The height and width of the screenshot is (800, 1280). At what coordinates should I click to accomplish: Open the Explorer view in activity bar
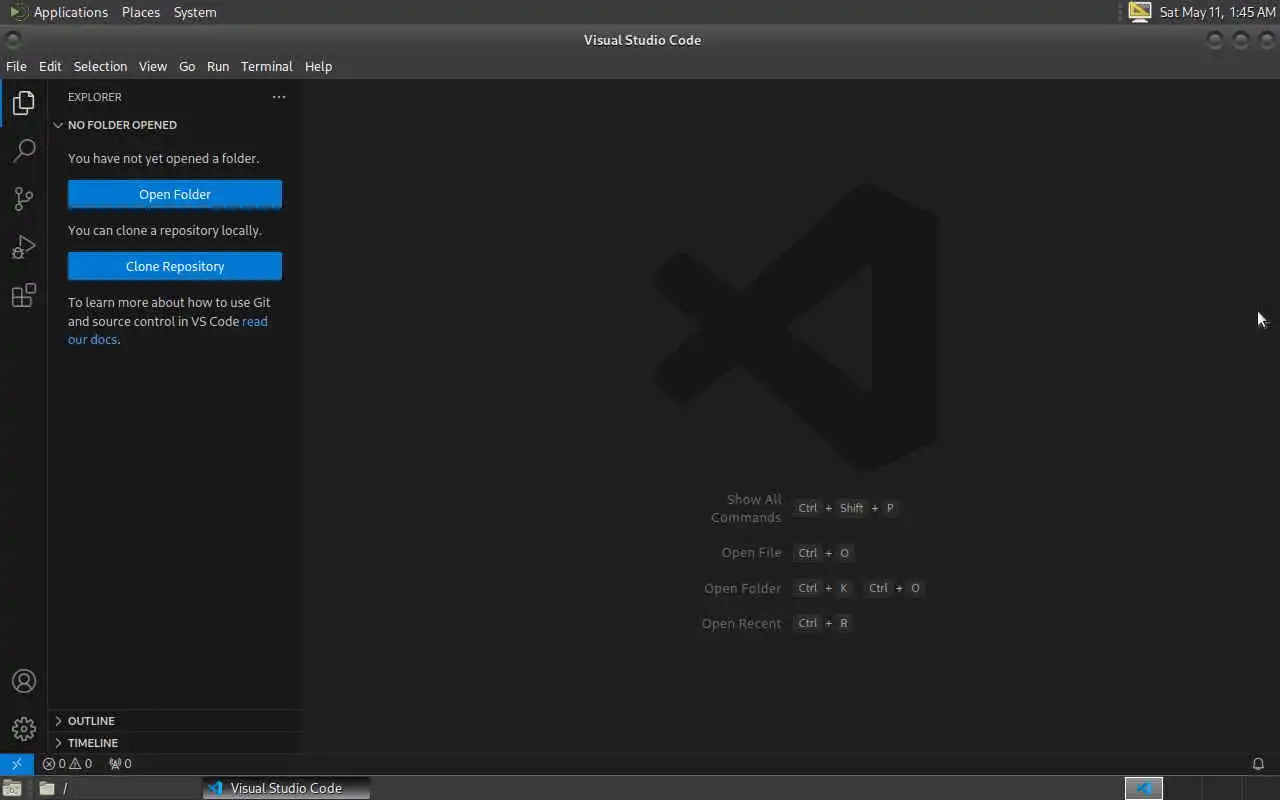[x=24, y=103]
